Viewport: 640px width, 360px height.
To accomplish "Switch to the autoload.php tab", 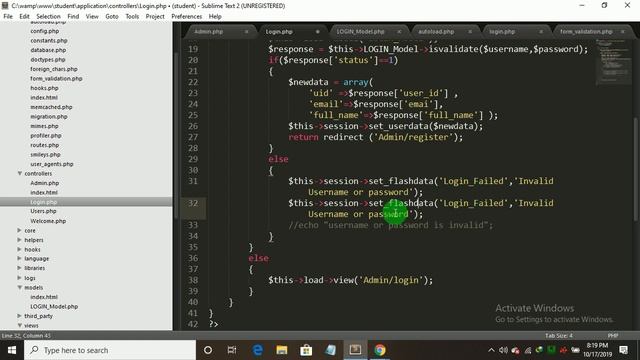I will [436, 31].
